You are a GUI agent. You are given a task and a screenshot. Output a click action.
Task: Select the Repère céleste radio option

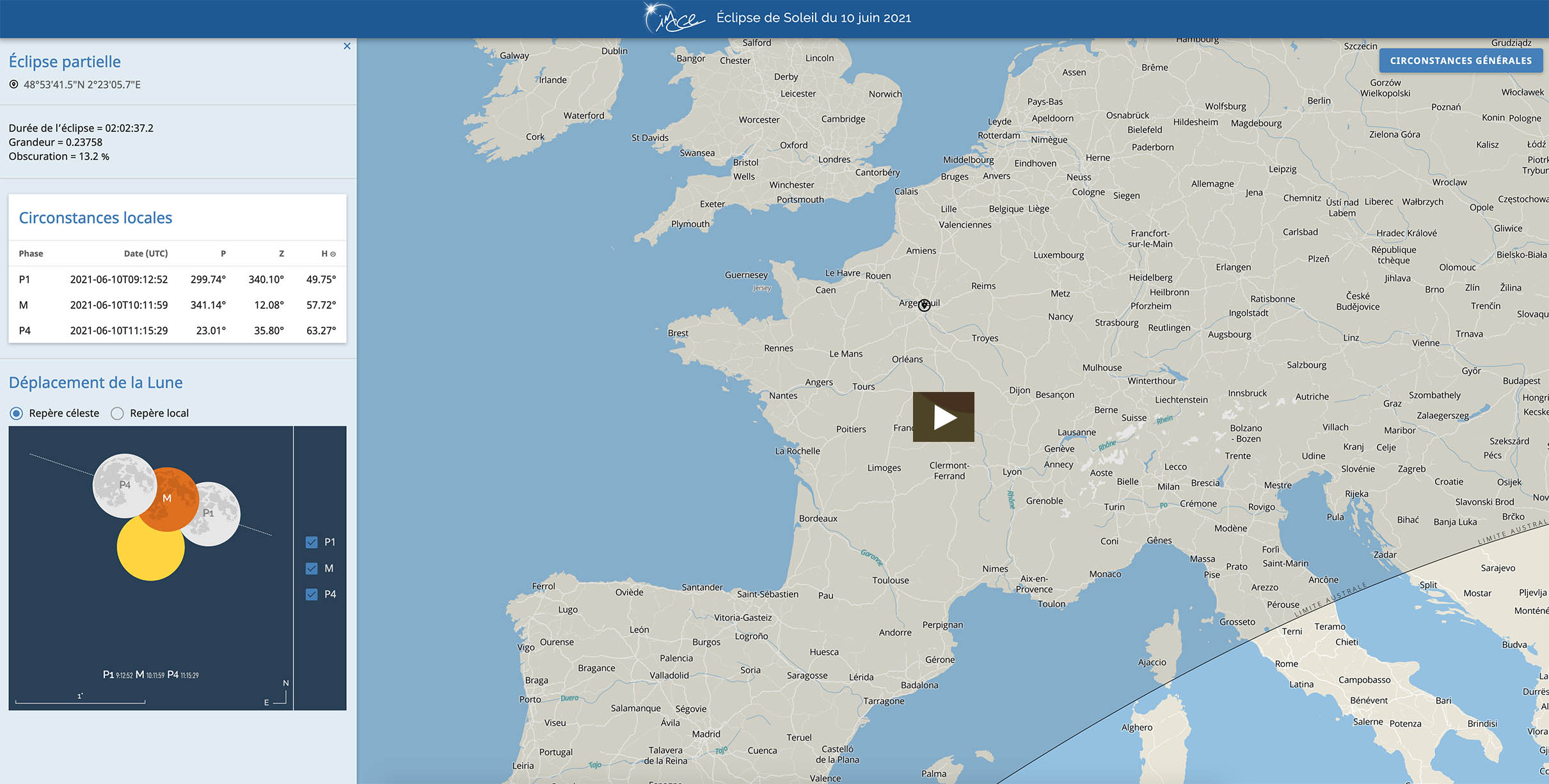click(x=16, y=413)
